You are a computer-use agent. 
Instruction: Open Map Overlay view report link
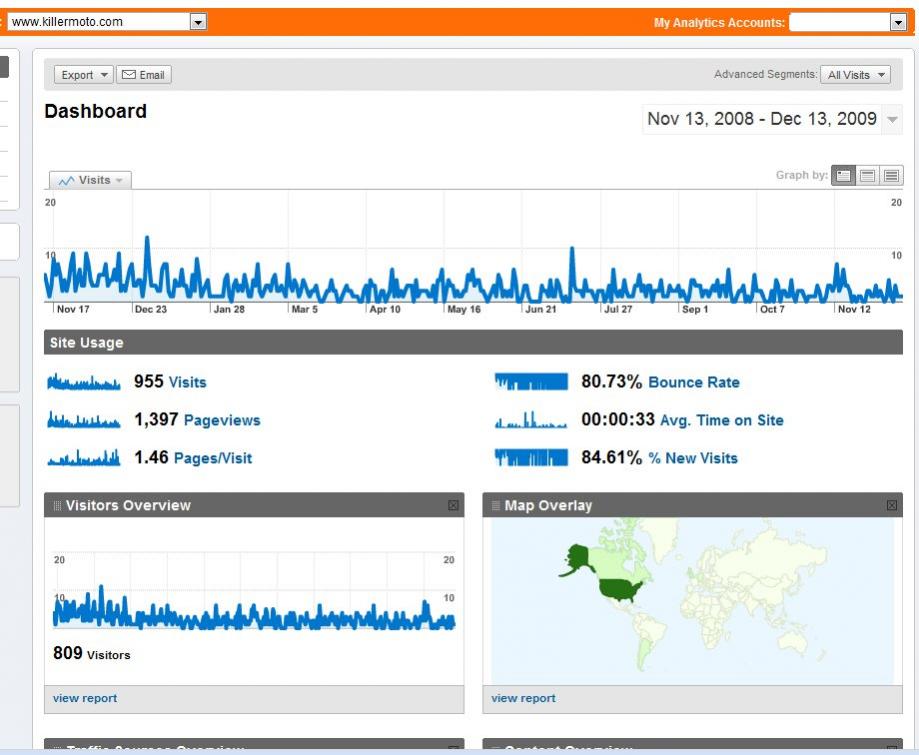tap(523, 699)
